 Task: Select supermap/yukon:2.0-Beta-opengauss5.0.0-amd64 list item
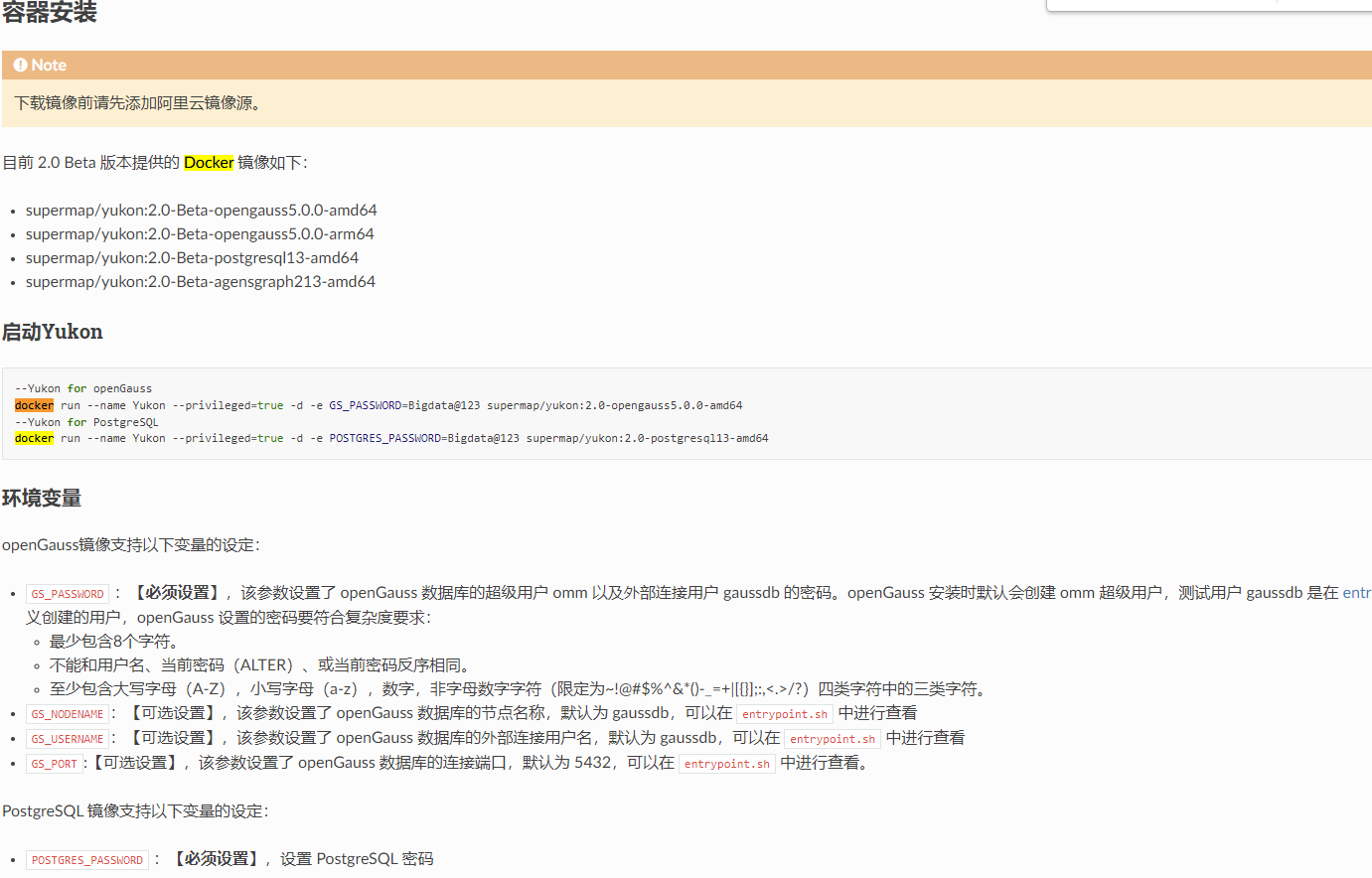[x=201, y=211]
